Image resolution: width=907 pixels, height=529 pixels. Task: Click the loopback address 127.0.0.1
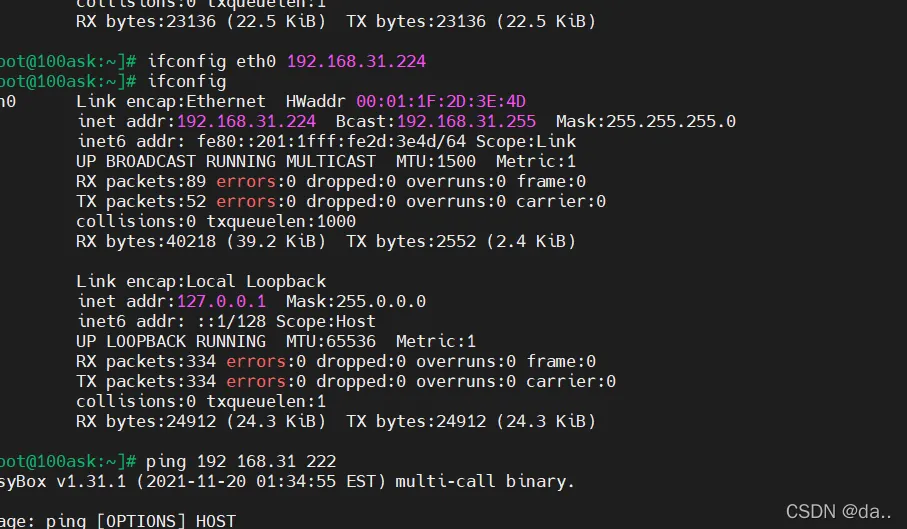(221, 301)
